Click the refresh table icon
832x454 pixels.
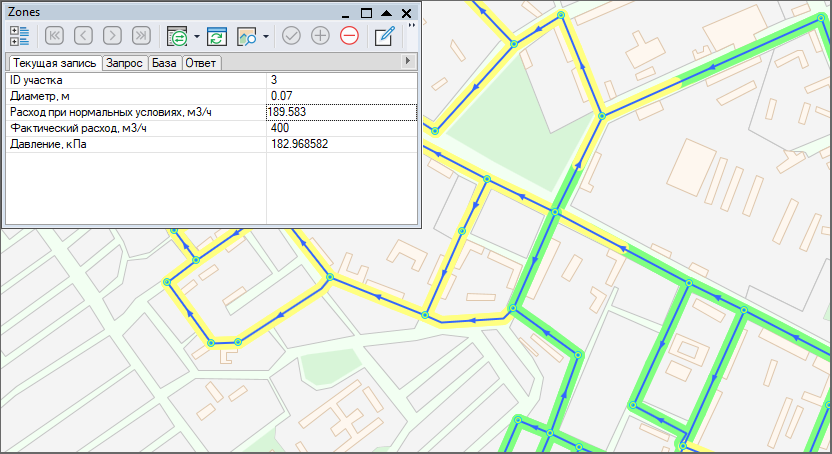tap(218, 36)
